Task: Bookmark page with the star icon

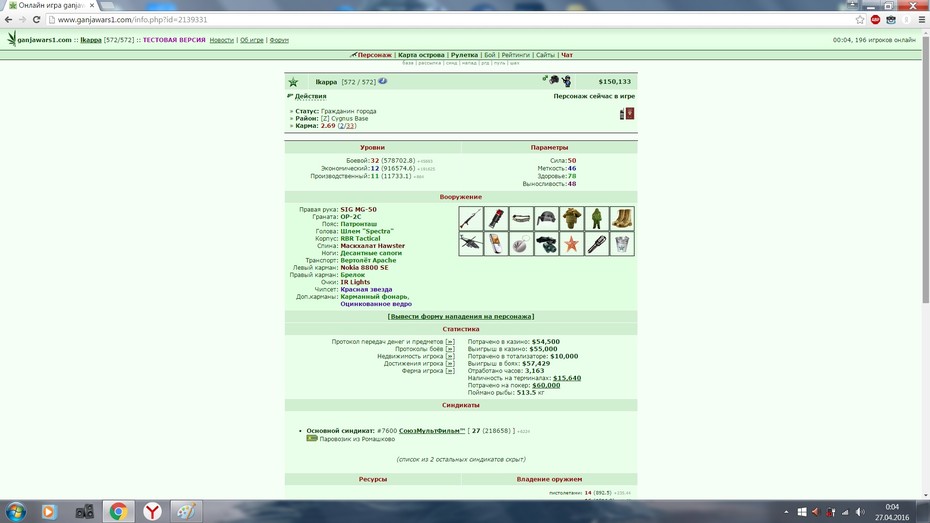Action: [x=860, y=20]
